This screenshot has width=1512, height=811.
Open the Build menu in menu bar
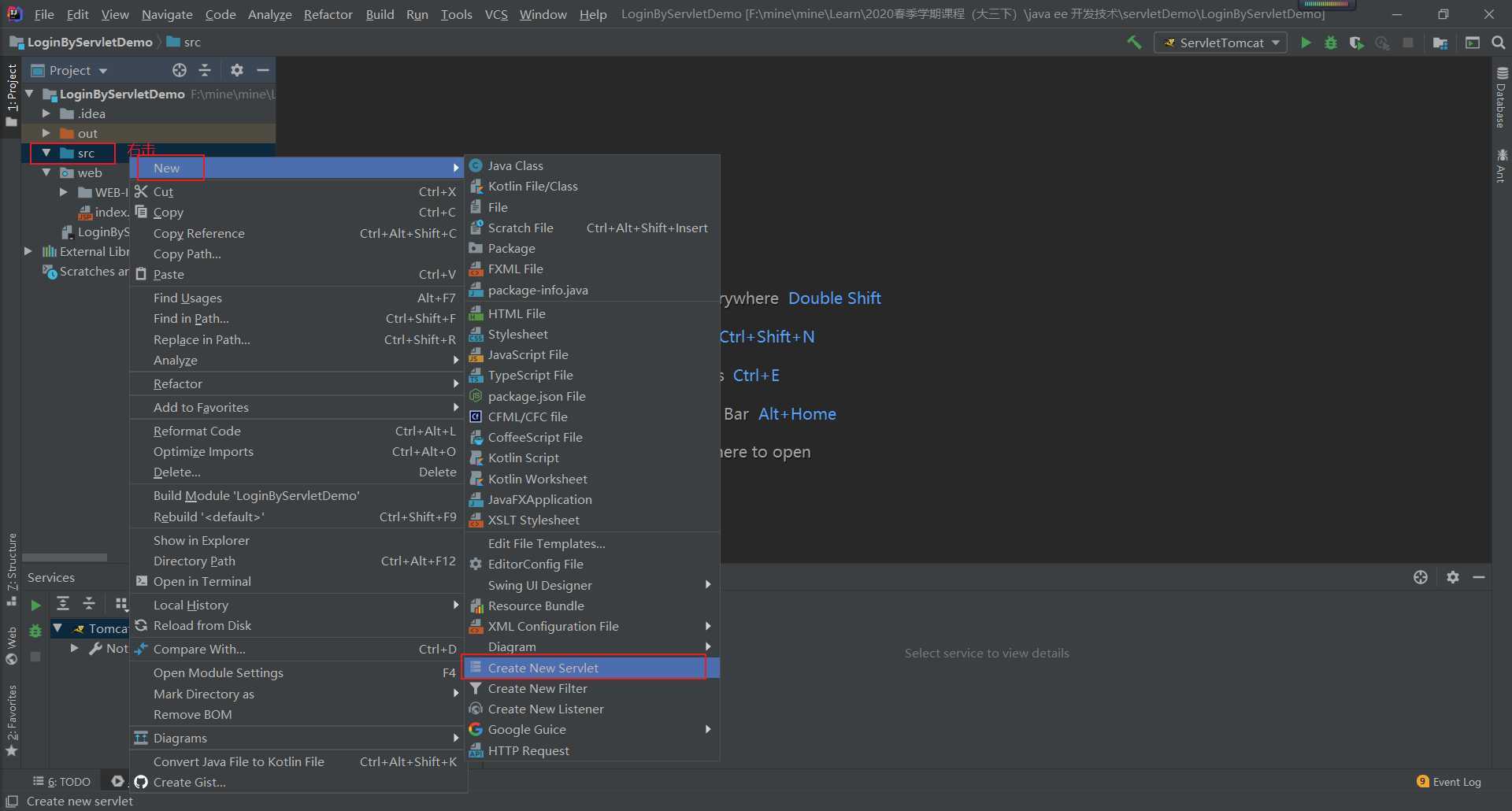380,14
